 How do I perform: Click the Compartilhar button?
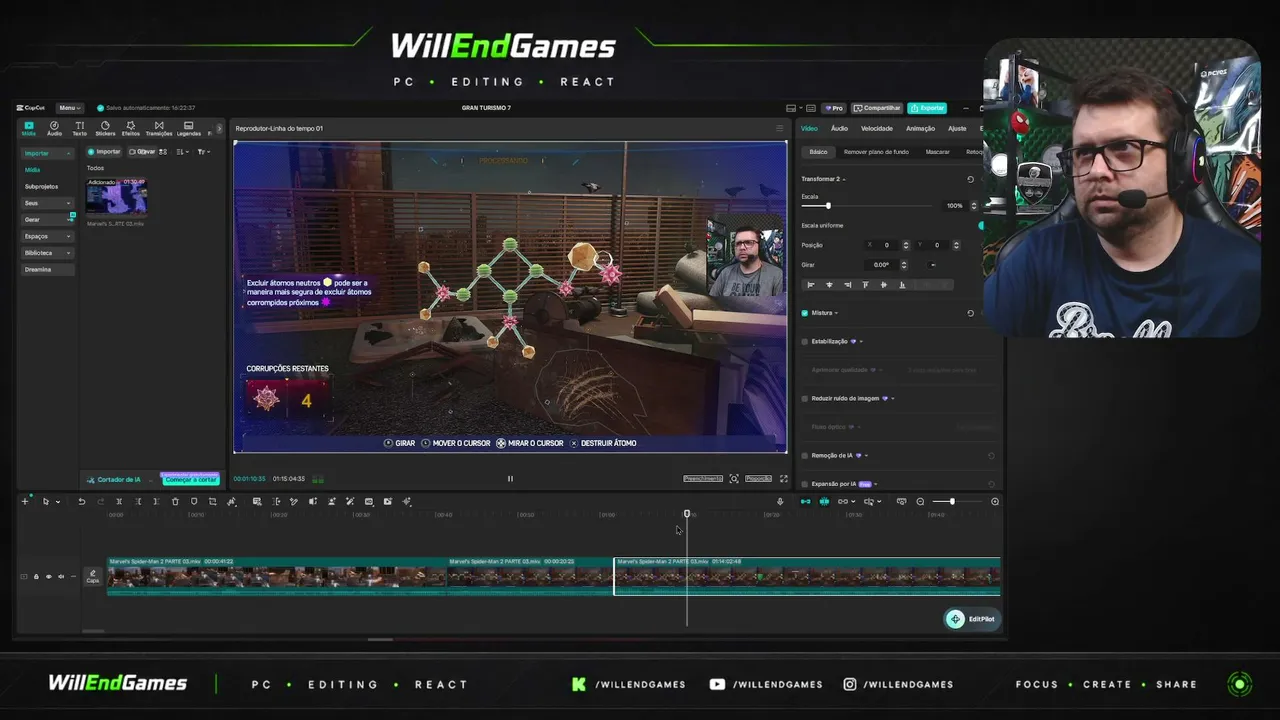point(877,108)
